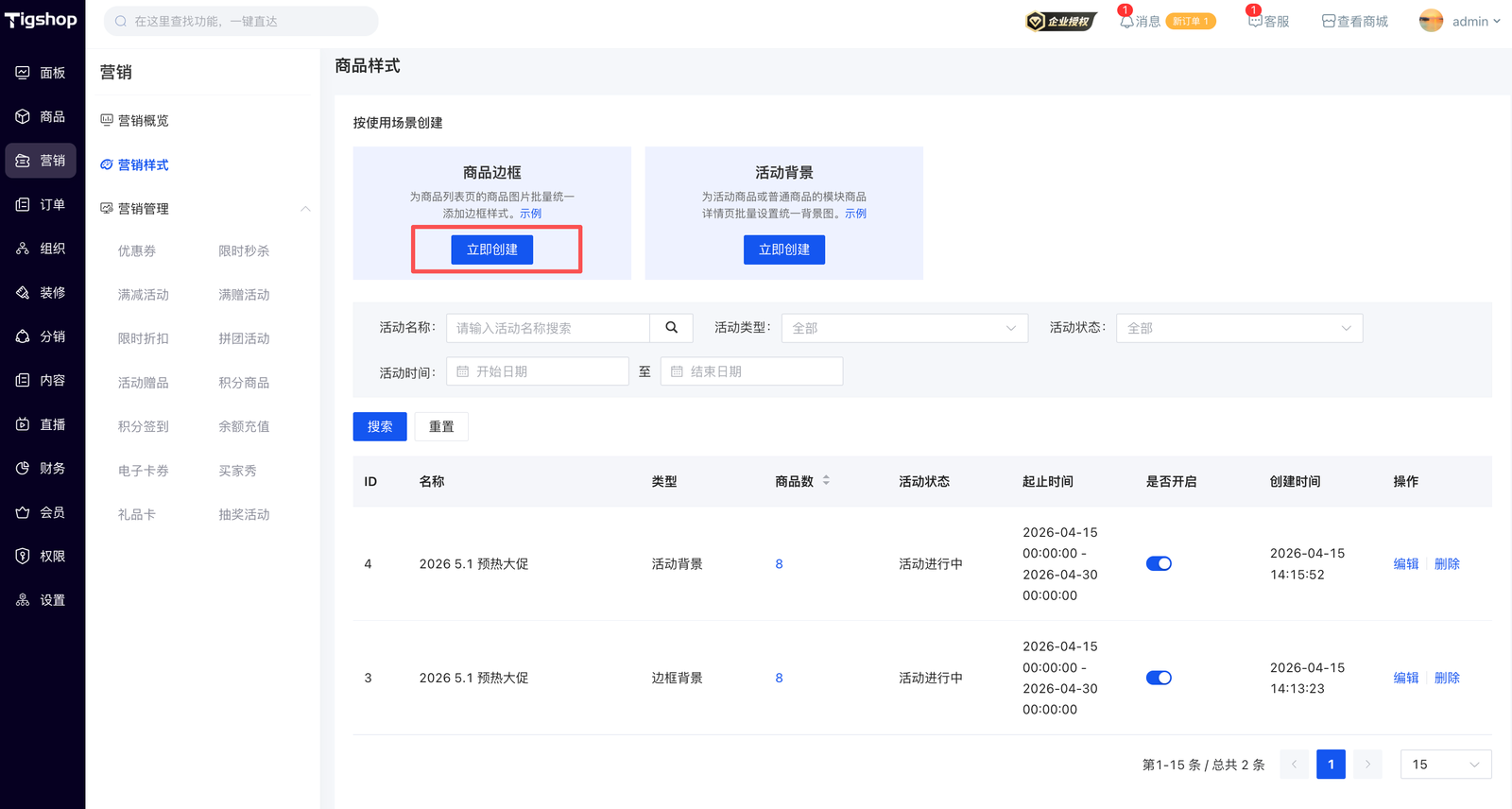Click the sort arrows on 商品数 column
This screenshot has width=1512, height=809.
tap(826, 481)
